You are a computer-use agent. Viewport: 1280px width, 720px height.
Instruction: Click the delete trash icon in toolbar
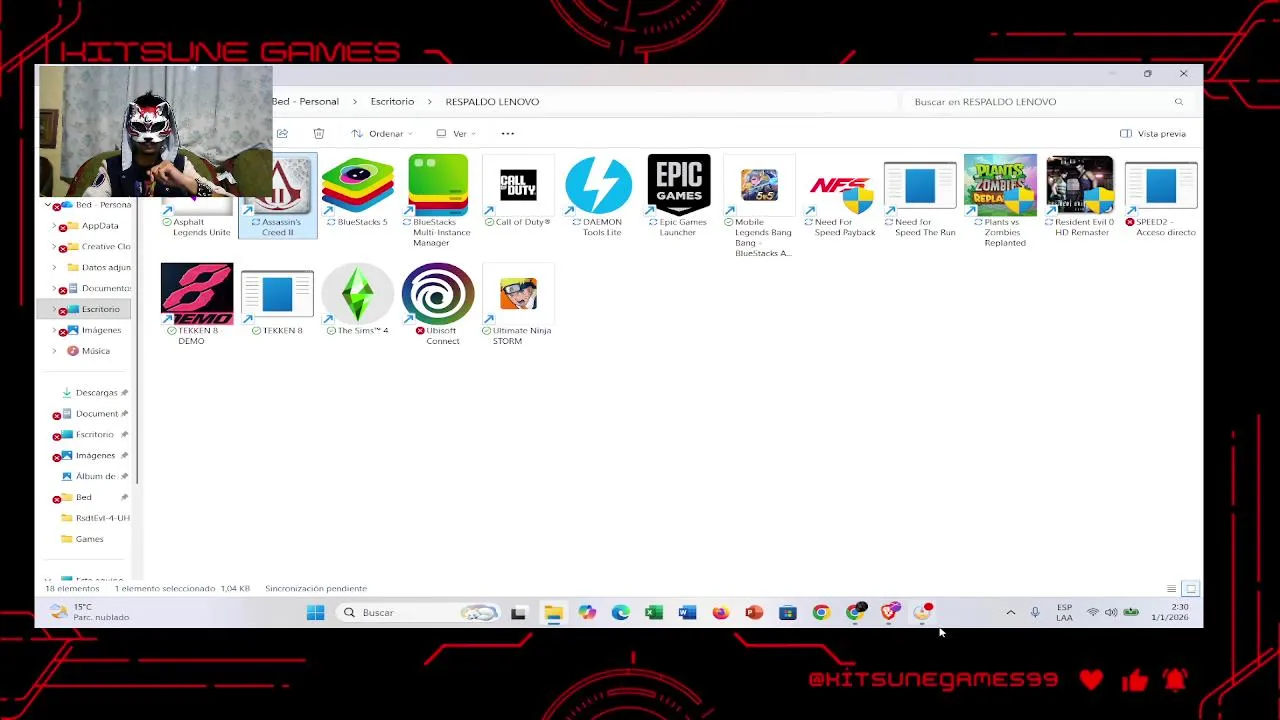(319, 133)
